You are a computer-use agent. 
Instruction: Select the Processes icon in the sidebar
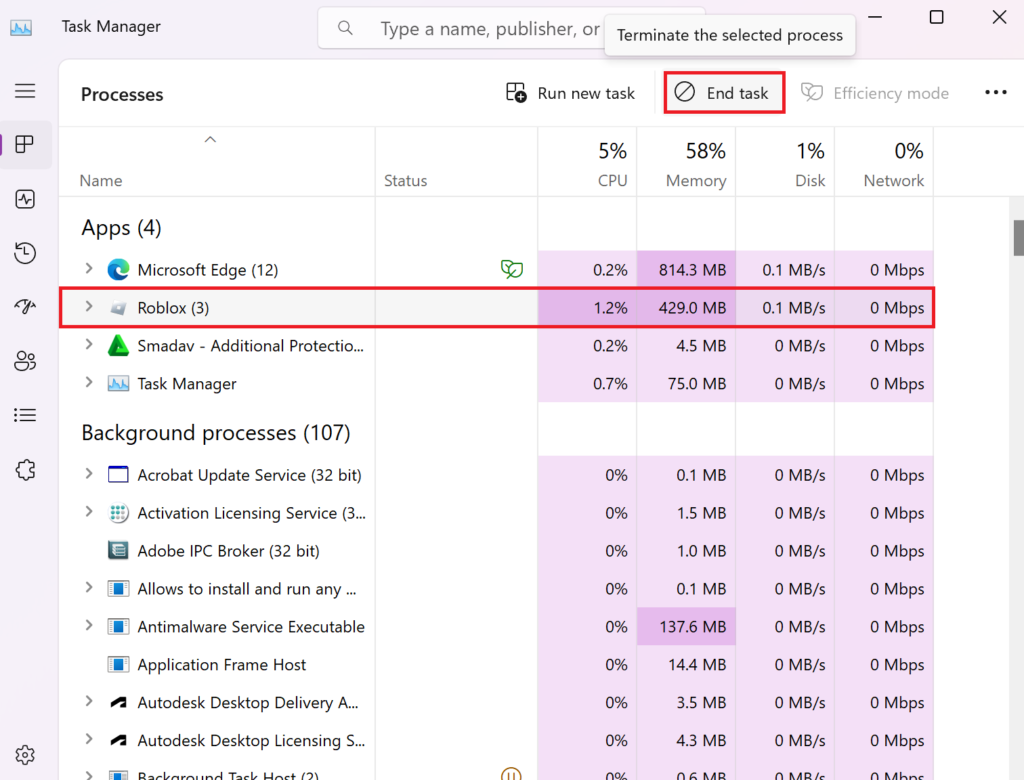25,144
